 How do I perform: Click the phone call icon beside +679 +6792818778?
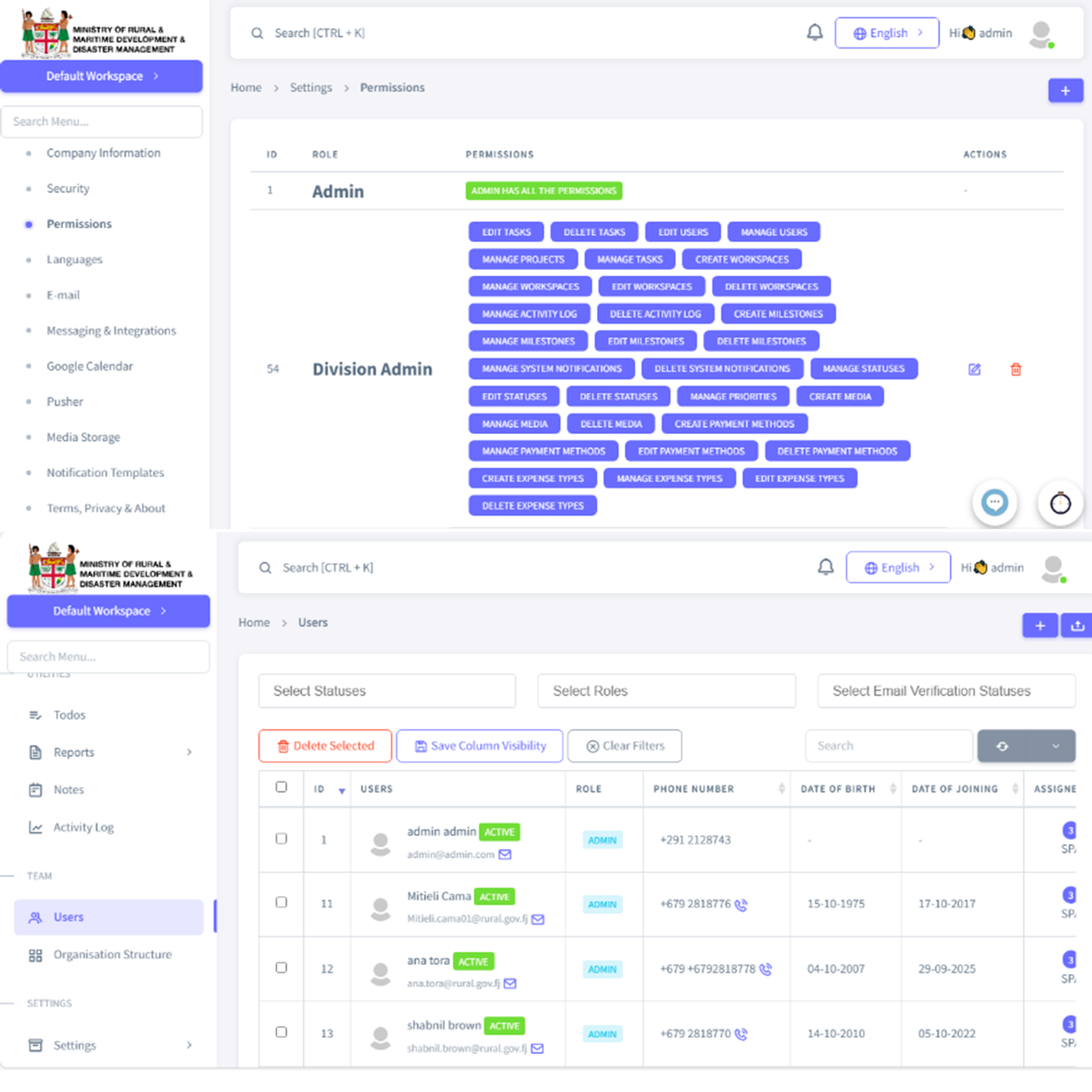point(765,969)
